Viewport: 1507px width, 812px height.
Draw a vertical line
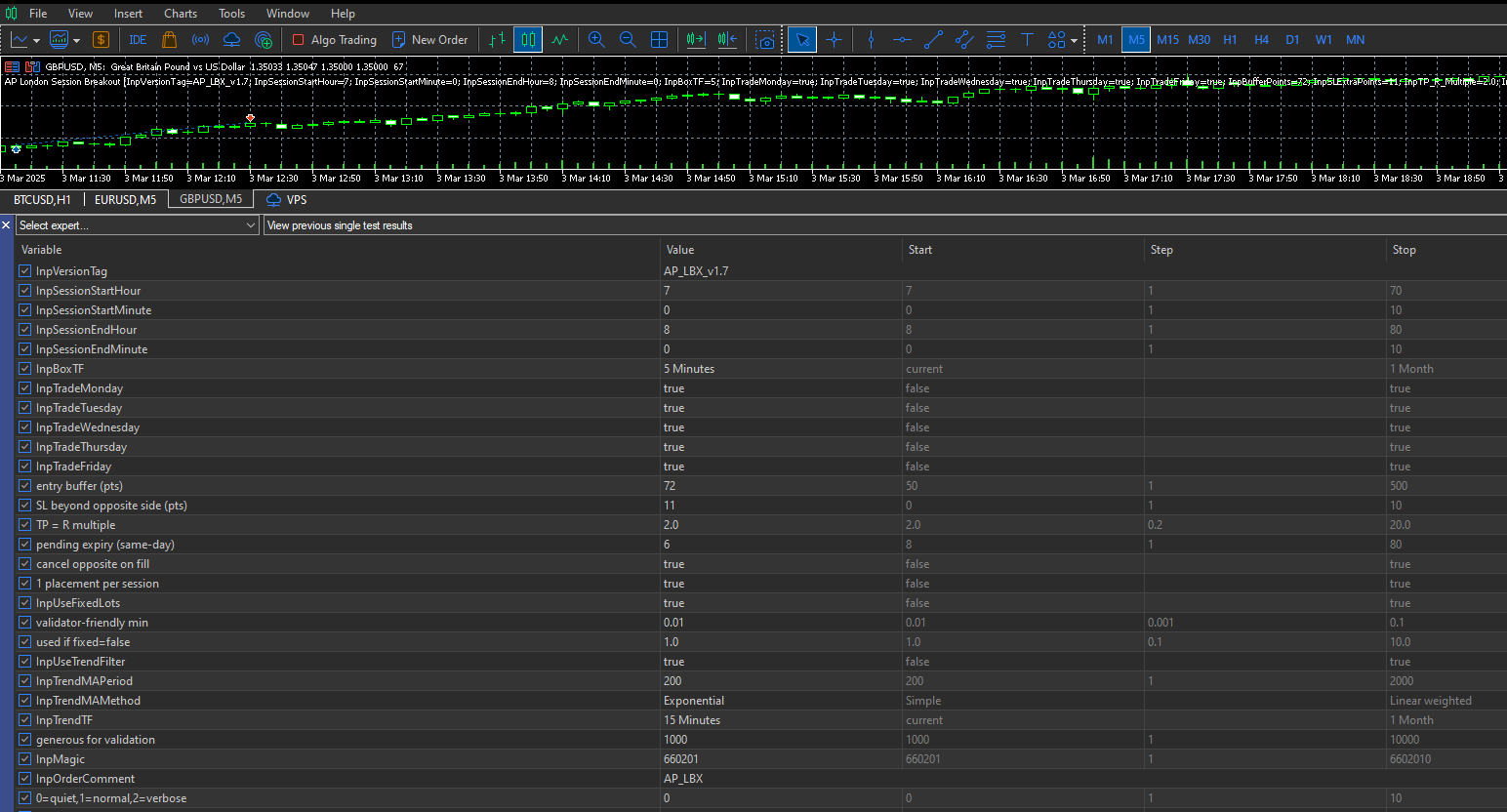click(871, 40)
